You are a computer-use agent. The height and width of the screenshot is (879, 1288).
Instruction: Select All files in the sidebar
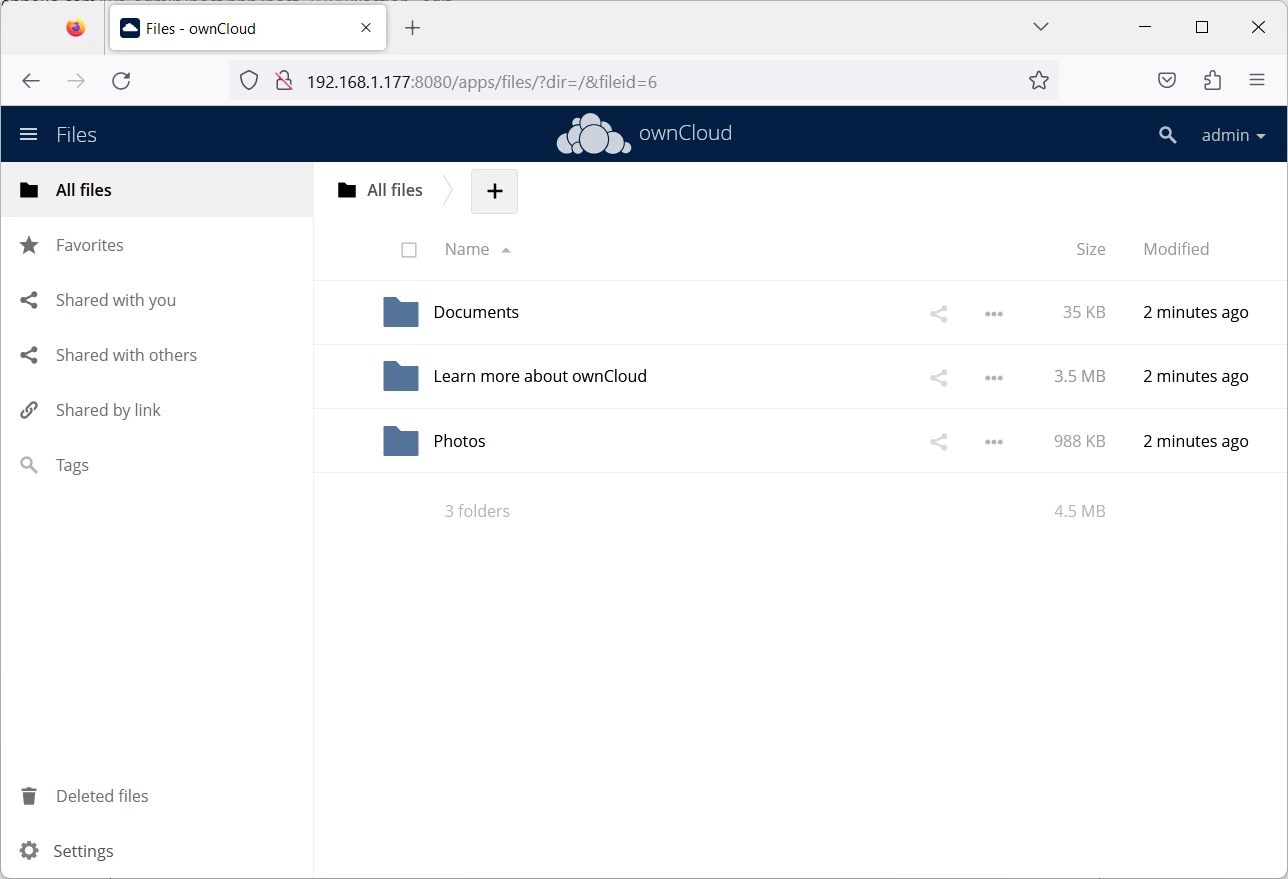(157, 190)
